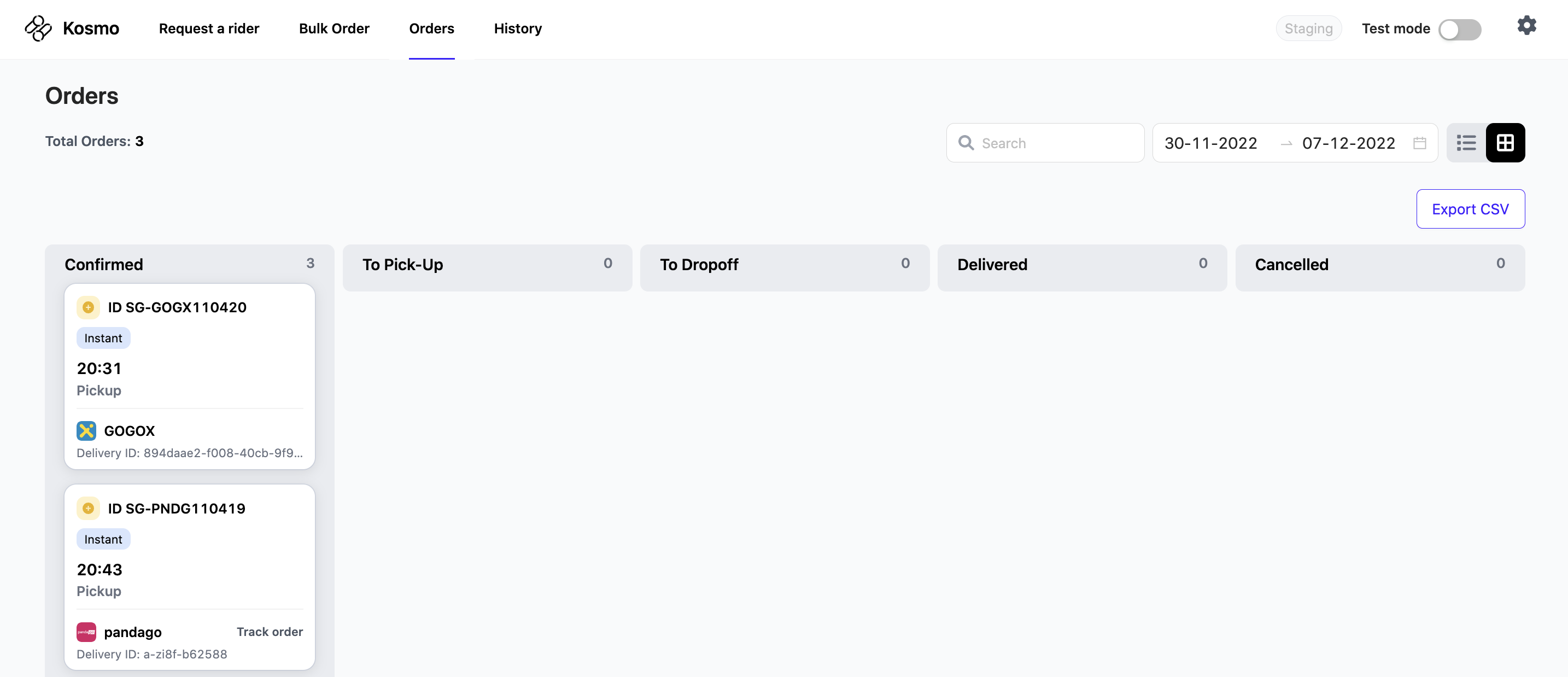
Task: Click the pandago provider logo
Action: pyautogui.click(x=86, y=632)
